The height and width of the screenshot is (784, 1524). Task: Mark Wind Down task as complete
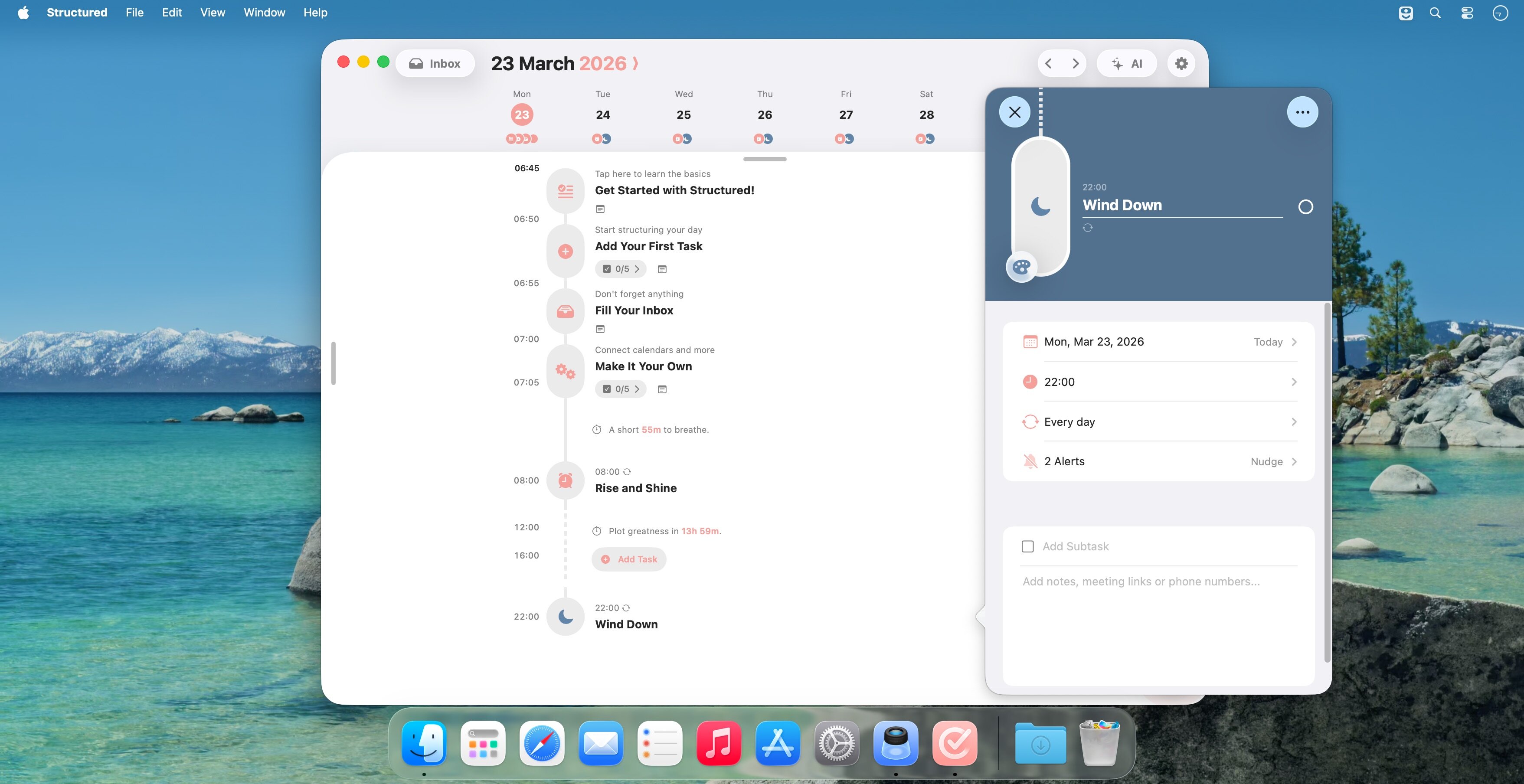(1305, 207)
